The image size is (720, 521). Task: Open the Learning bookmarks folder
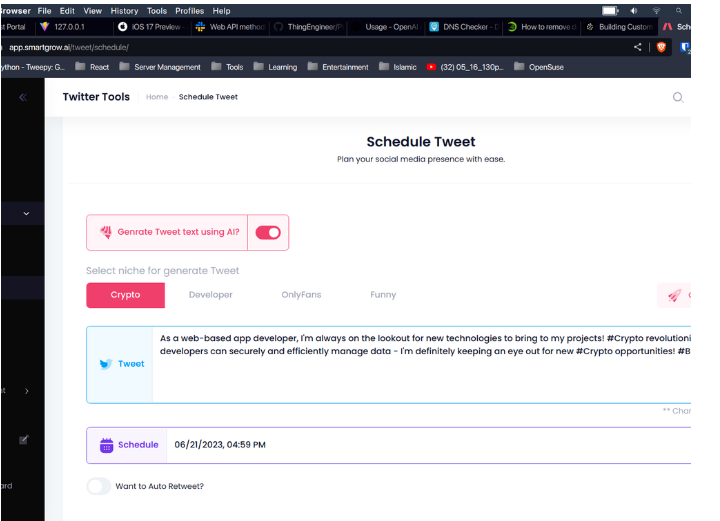[276, 67]
